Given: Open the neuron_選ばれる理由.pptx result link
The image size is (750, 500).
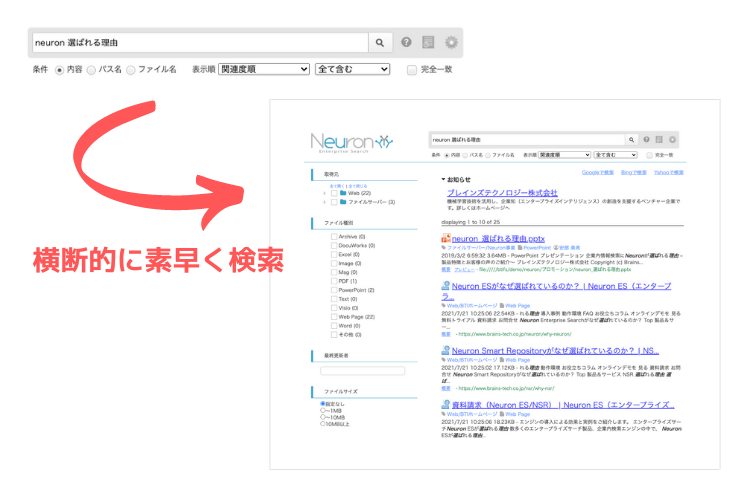Looking at the screenshot, I should pyautogui.click(x=498, y=238).
